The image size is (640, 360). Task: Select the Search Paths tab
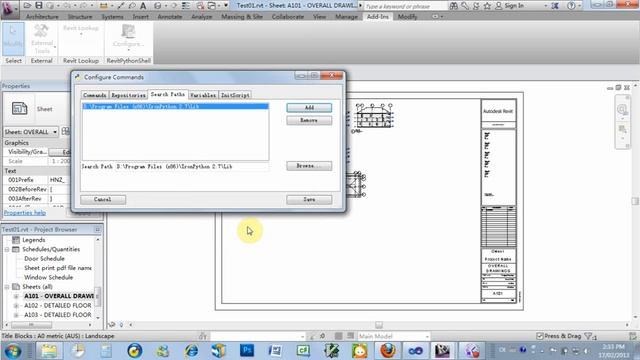coord(168,94)
